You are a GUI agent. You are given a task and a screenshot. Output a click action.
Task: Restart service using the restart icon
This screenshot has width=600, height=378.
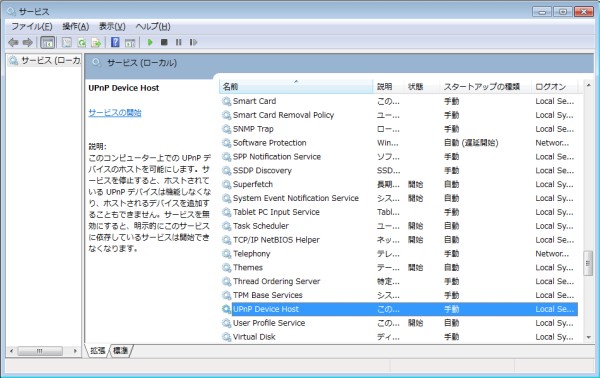click(193, 42)
